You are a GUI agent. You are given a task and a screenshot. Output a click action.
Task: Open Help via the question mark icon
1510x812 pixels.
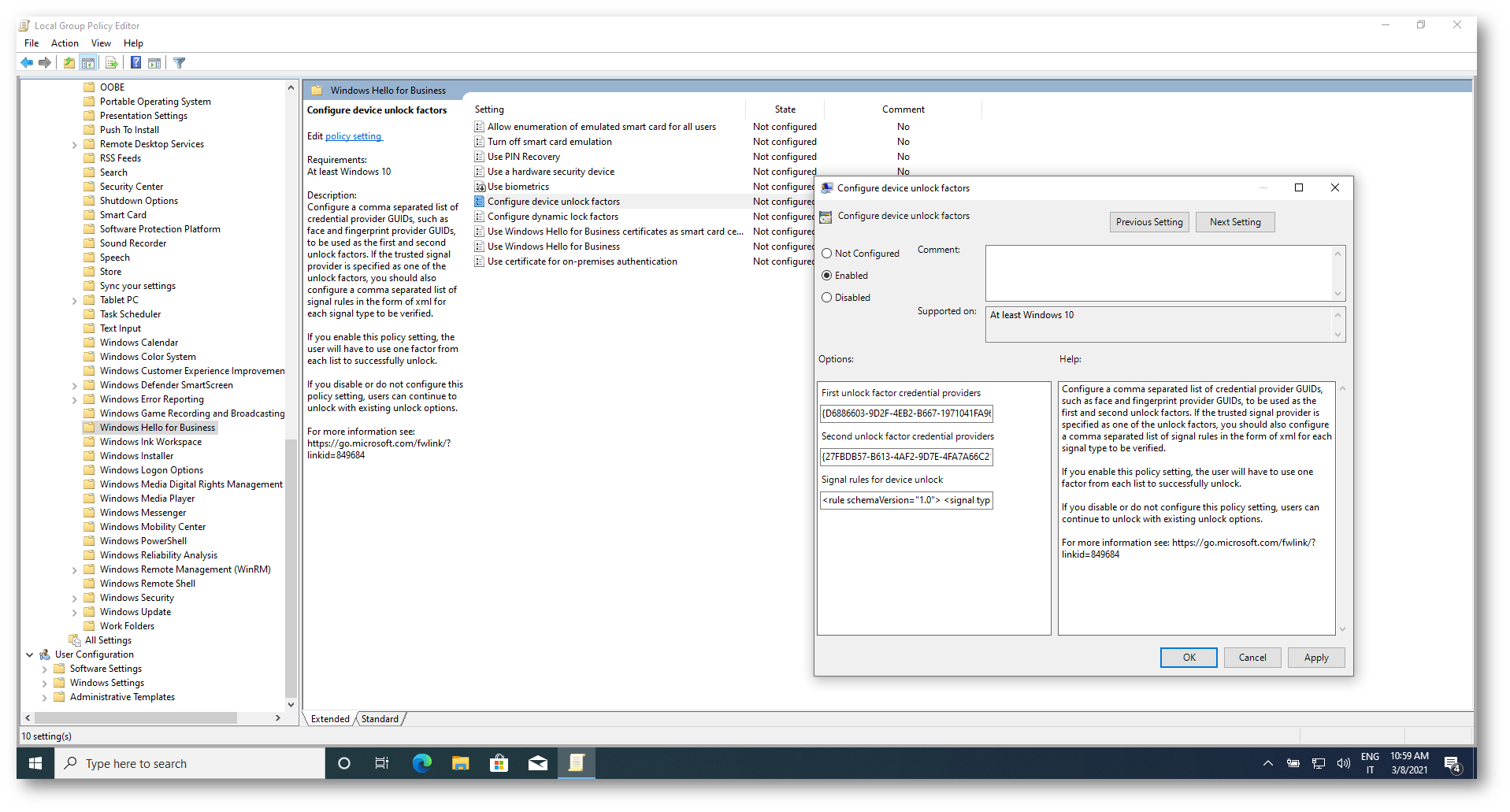[135, 63]
